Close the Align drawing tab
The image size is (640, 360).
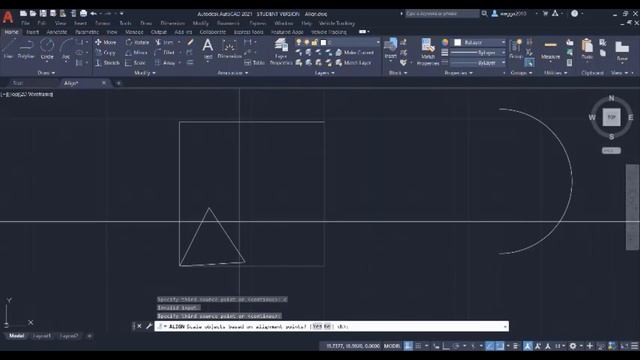click(x=104, y=83)
